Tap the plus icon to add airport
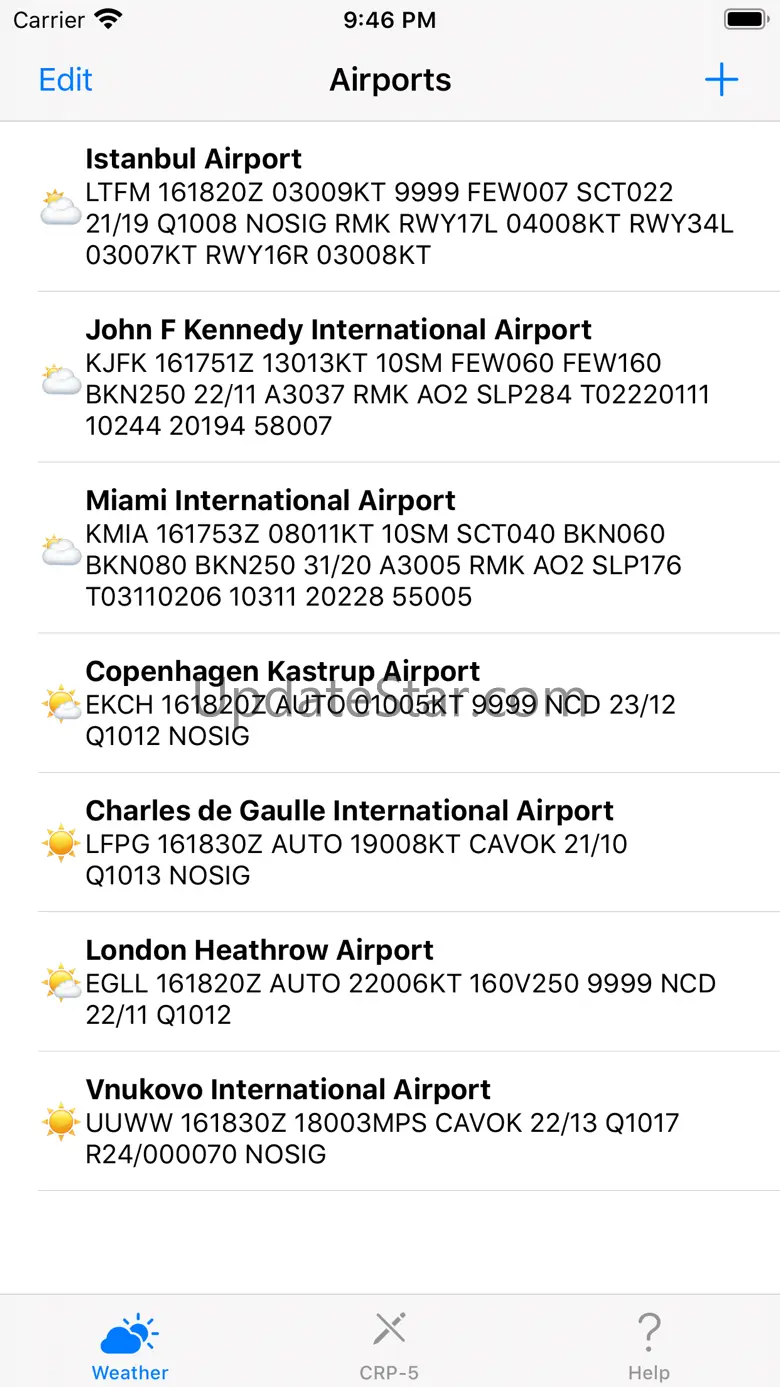780x1387 pixels. coord(721,80)
